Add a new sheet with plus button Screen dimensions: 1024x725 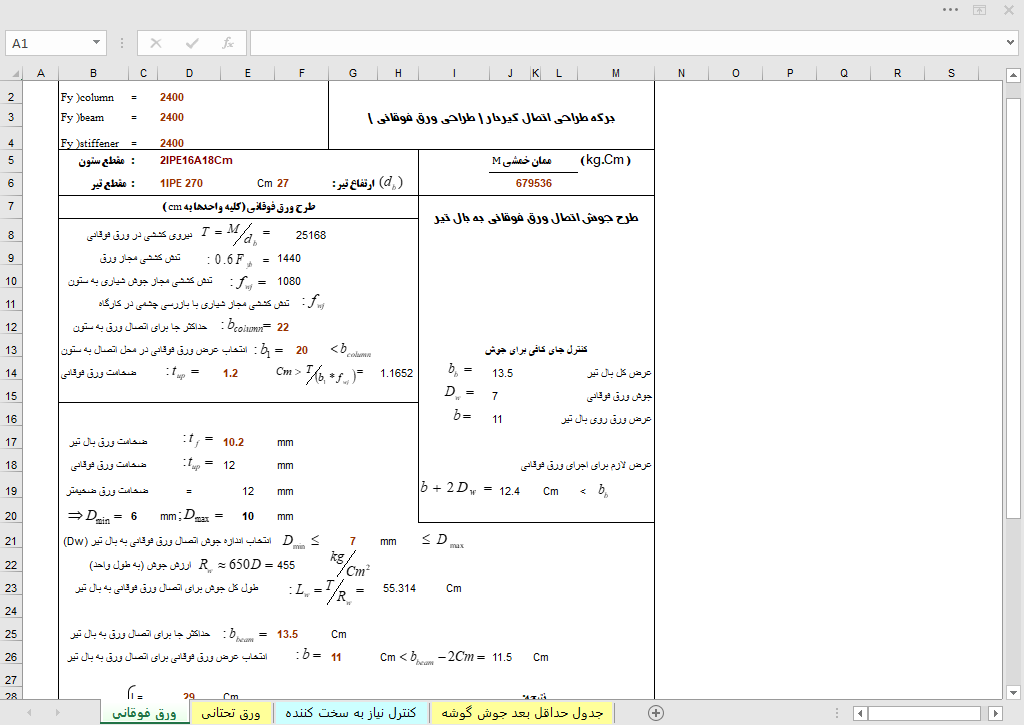pyautogui.click(x=656, y=713)
